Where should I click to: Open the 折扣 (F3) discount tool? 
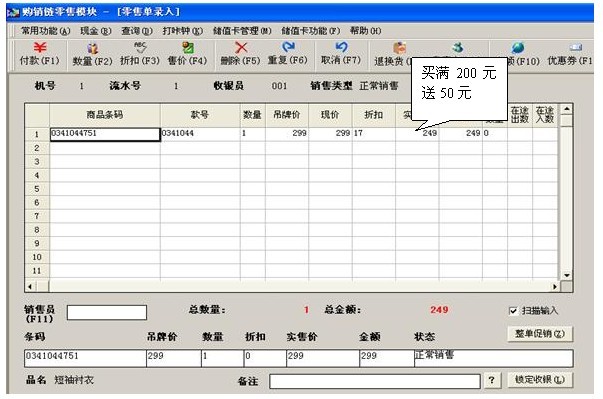[140, 54]
